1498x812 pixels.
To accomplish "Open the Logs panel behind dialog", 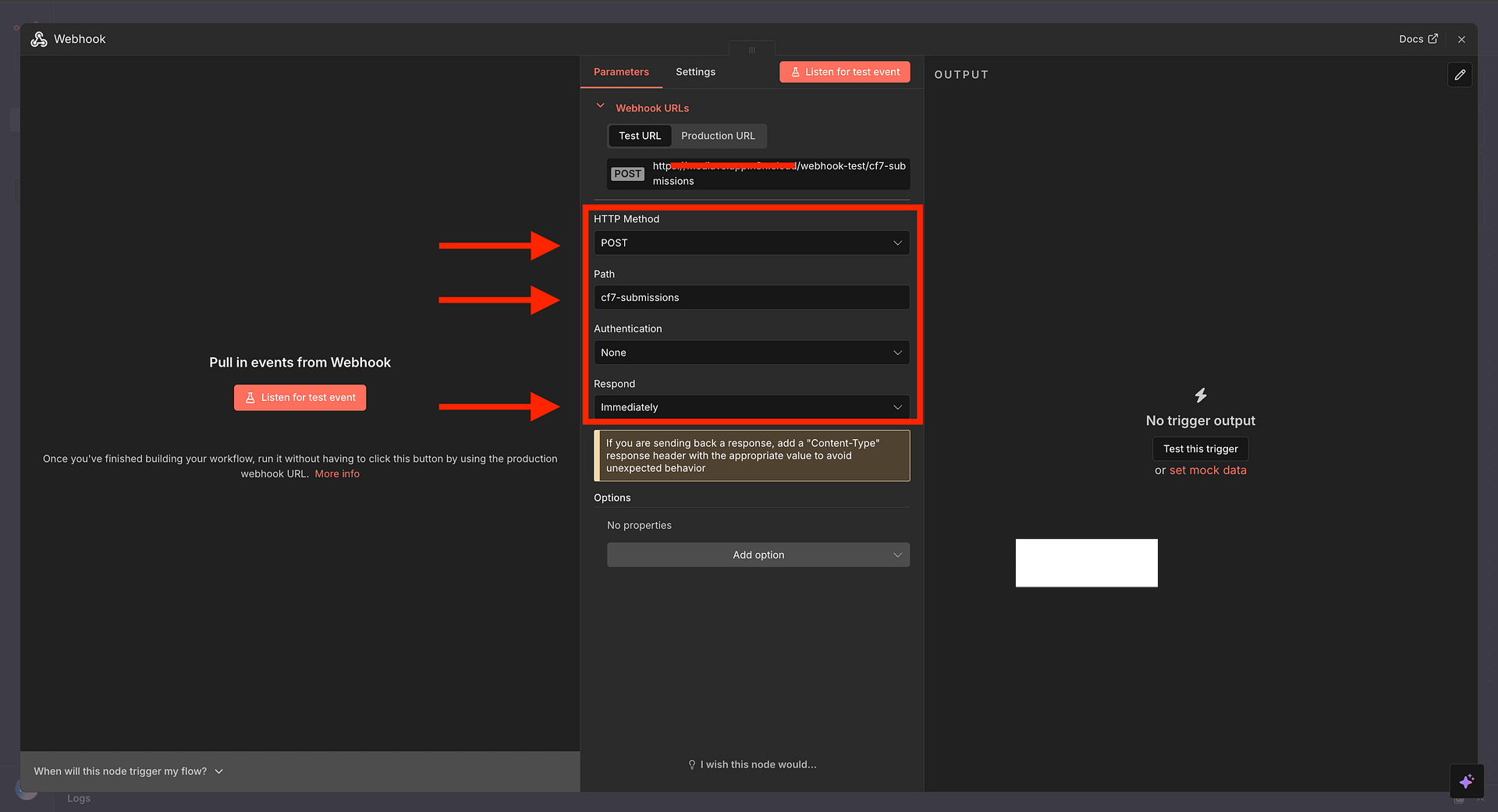I will click(79, 798).
